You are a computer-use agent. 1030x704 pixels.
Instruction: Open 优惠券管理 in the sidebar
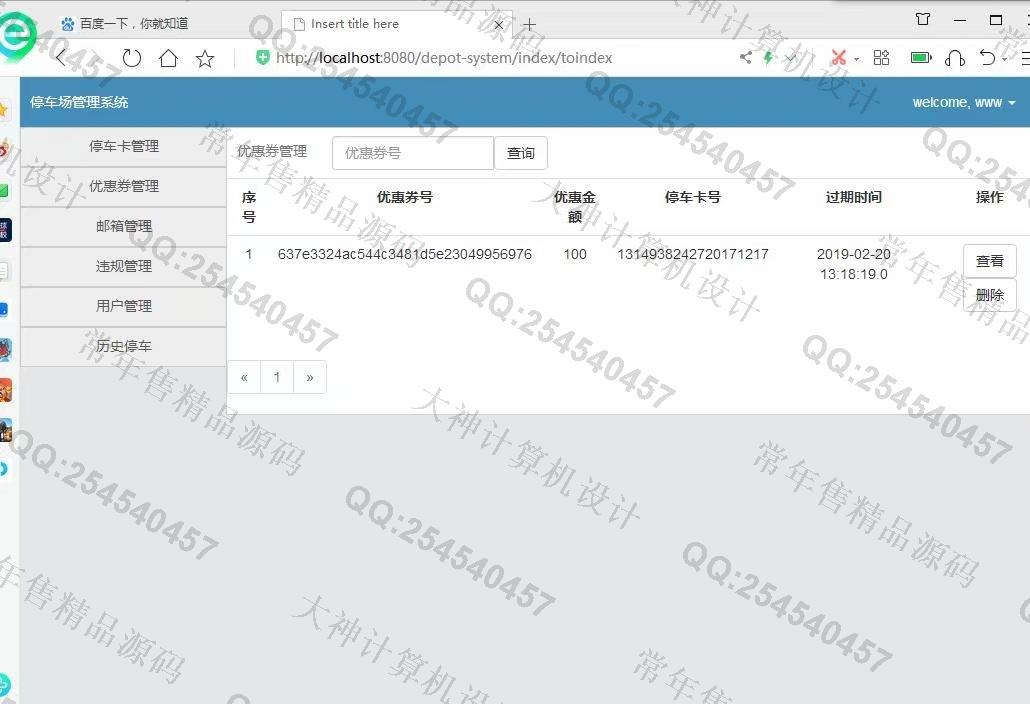123,187
